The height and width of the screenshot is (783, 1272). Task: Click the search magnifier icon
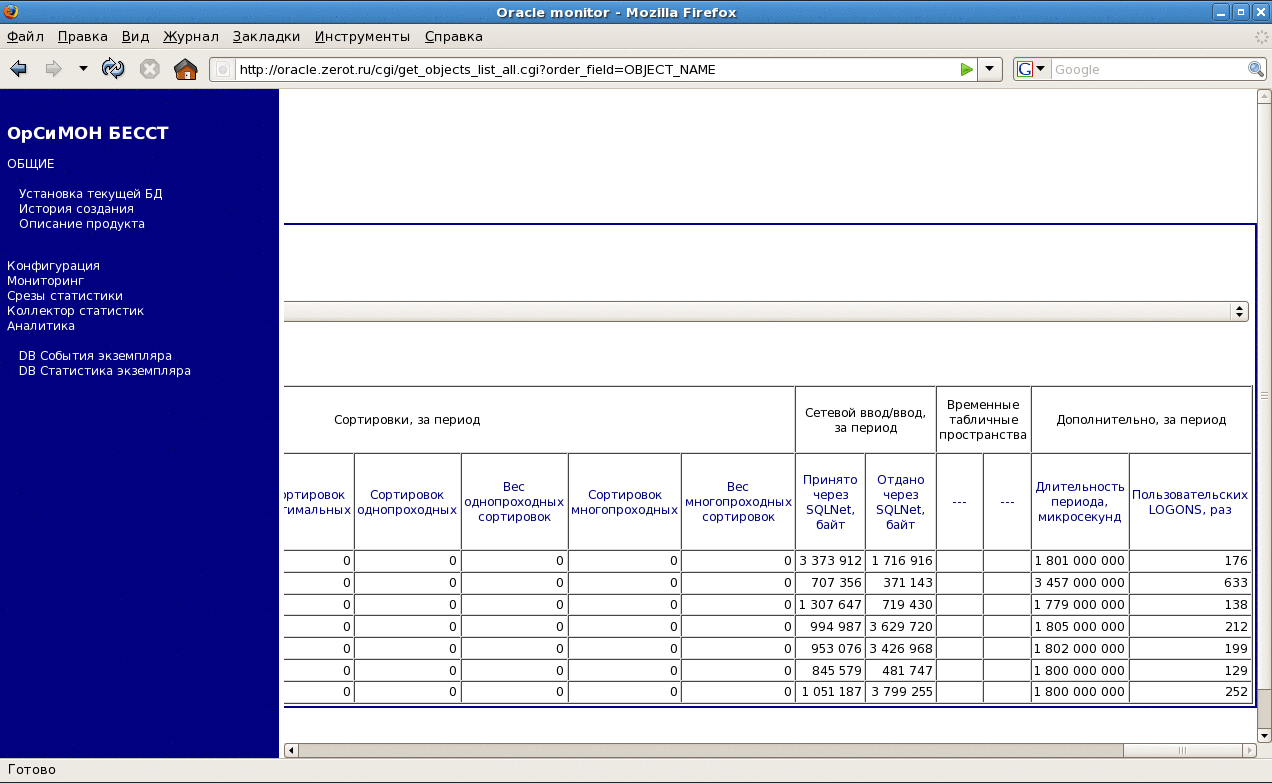click(1256, 69)
